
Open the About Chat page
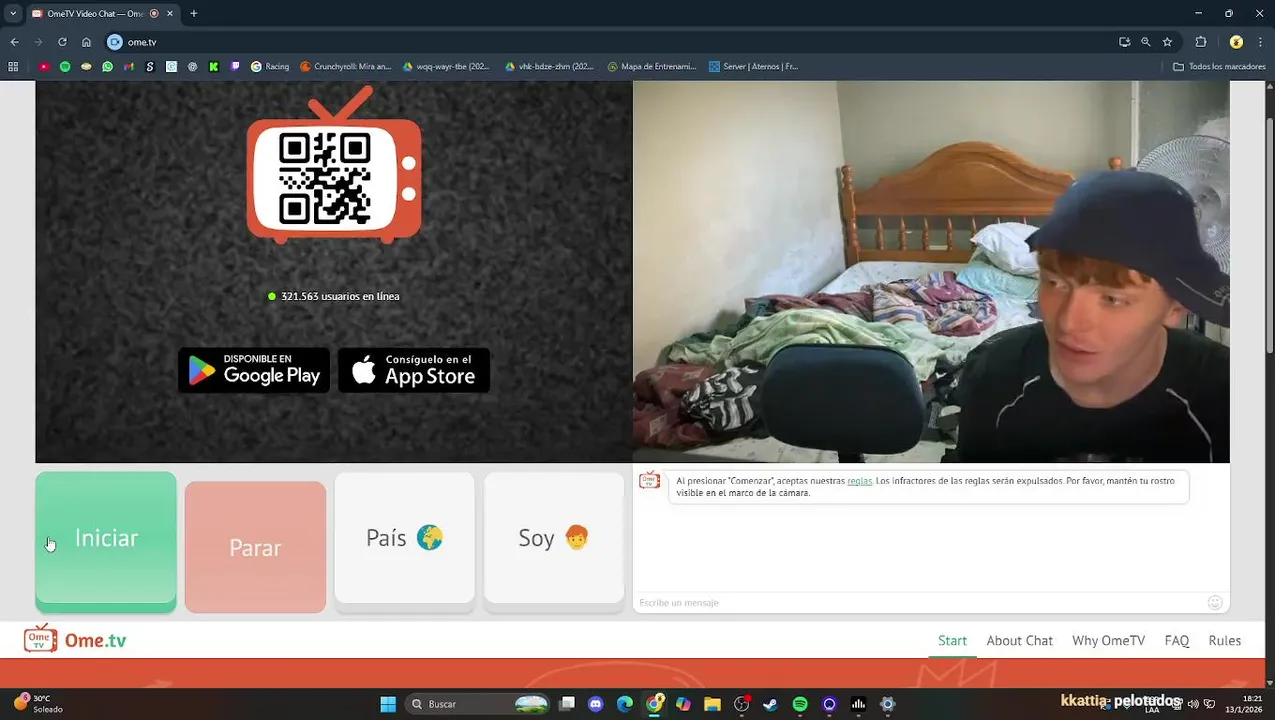[x=1019, y=640]
